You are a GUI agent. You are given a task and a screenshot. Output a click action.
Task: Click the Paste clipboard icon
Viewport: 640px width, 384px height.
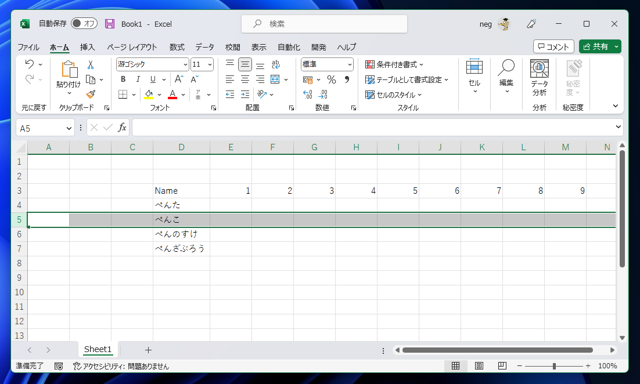(69, 69)
